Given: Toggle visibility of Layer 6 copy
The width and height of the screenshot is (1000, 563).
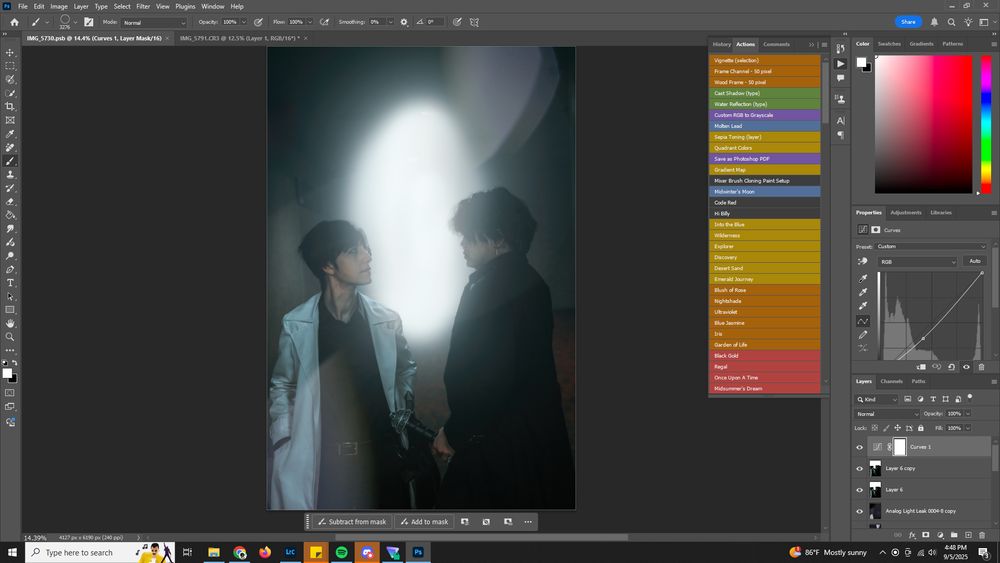Looking at the screenshot, I should tap(860, 468).
